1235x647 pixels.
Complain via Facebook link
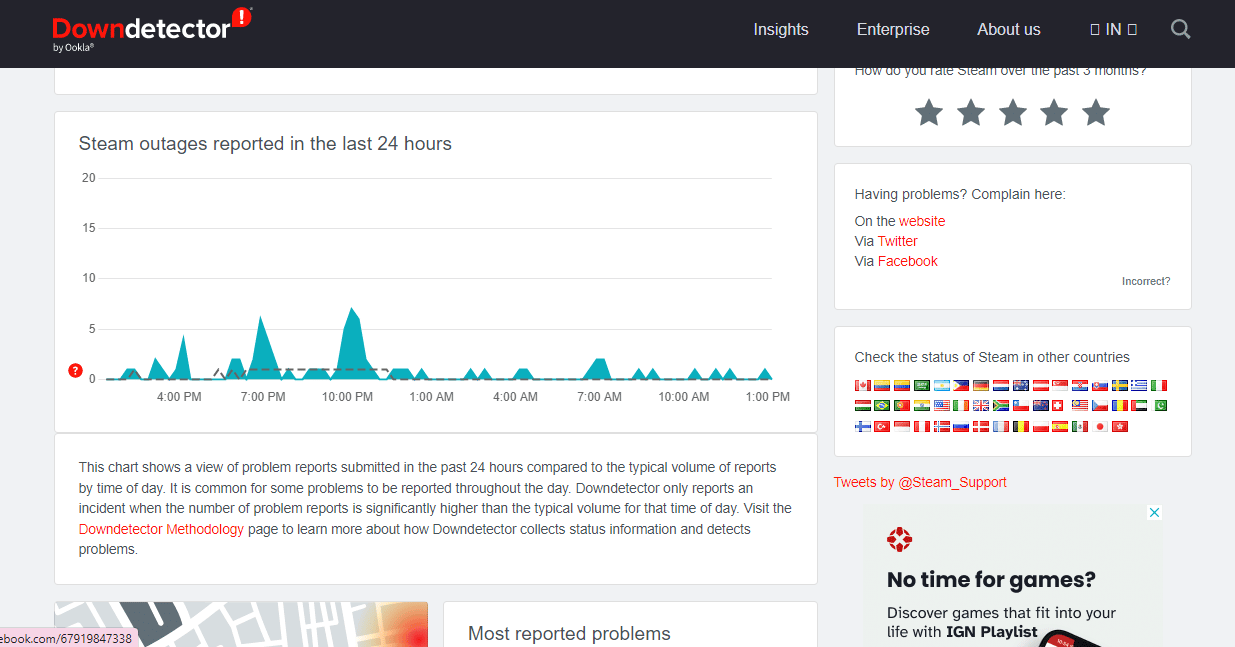(x=908, y=261)
